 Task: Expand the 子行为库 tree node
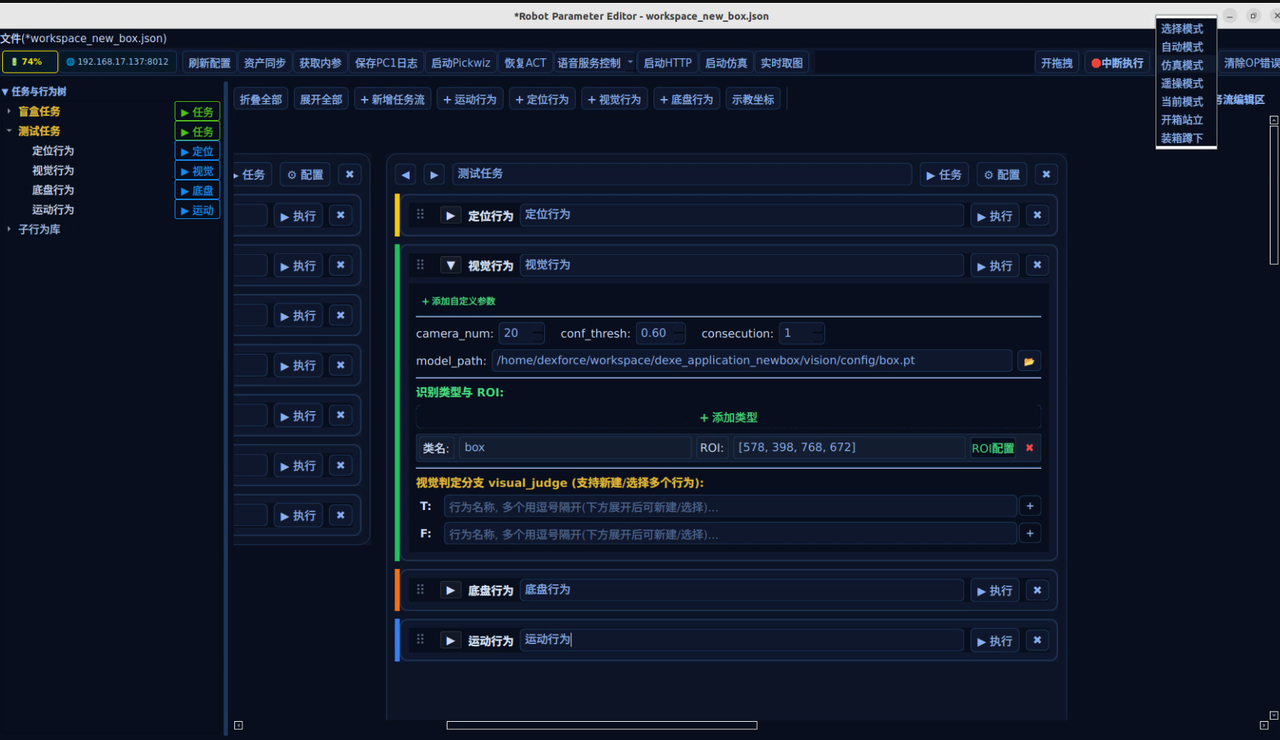click(9, 229)
